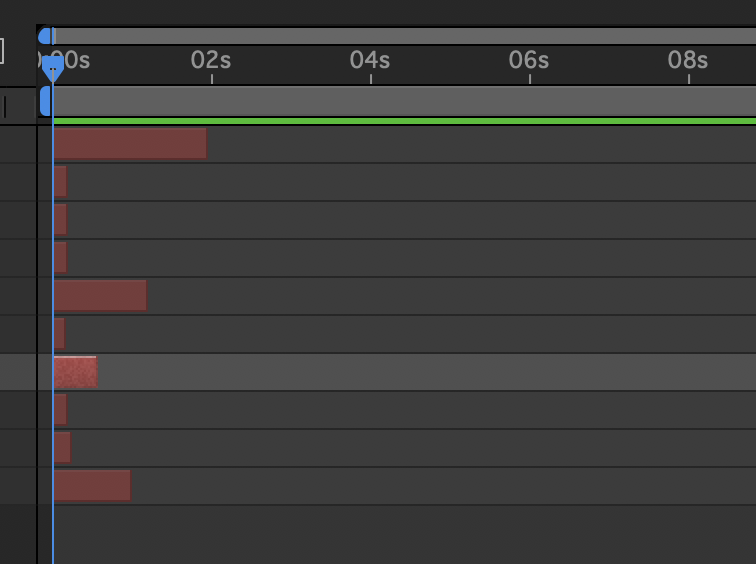The height and width of the screenshot is (564, 756).
Task: Click the gray work area bar
Action: (x=400, y=101)
